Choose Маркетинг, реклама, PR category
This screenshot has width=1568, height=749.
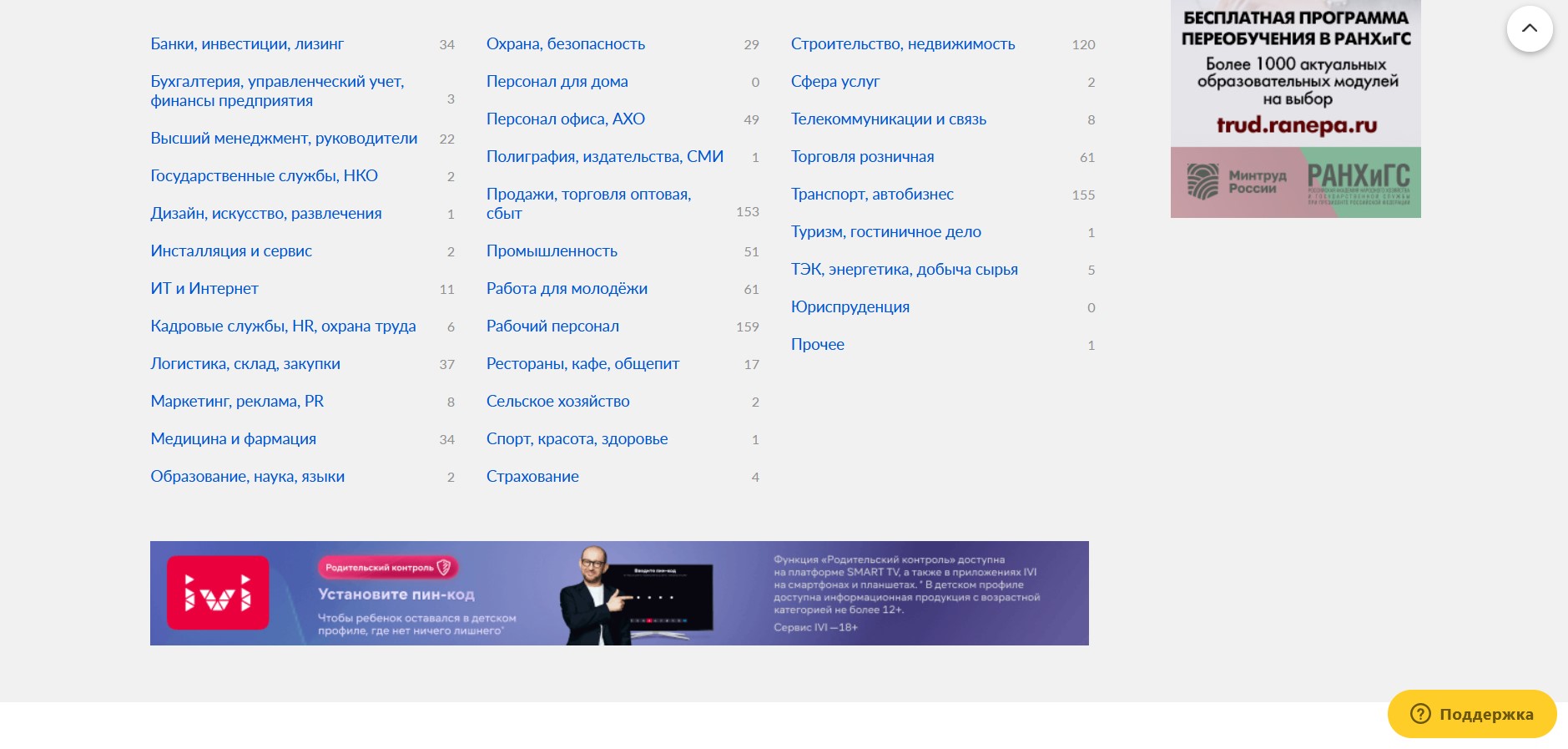pyautogui.click(x=237, y=402)
